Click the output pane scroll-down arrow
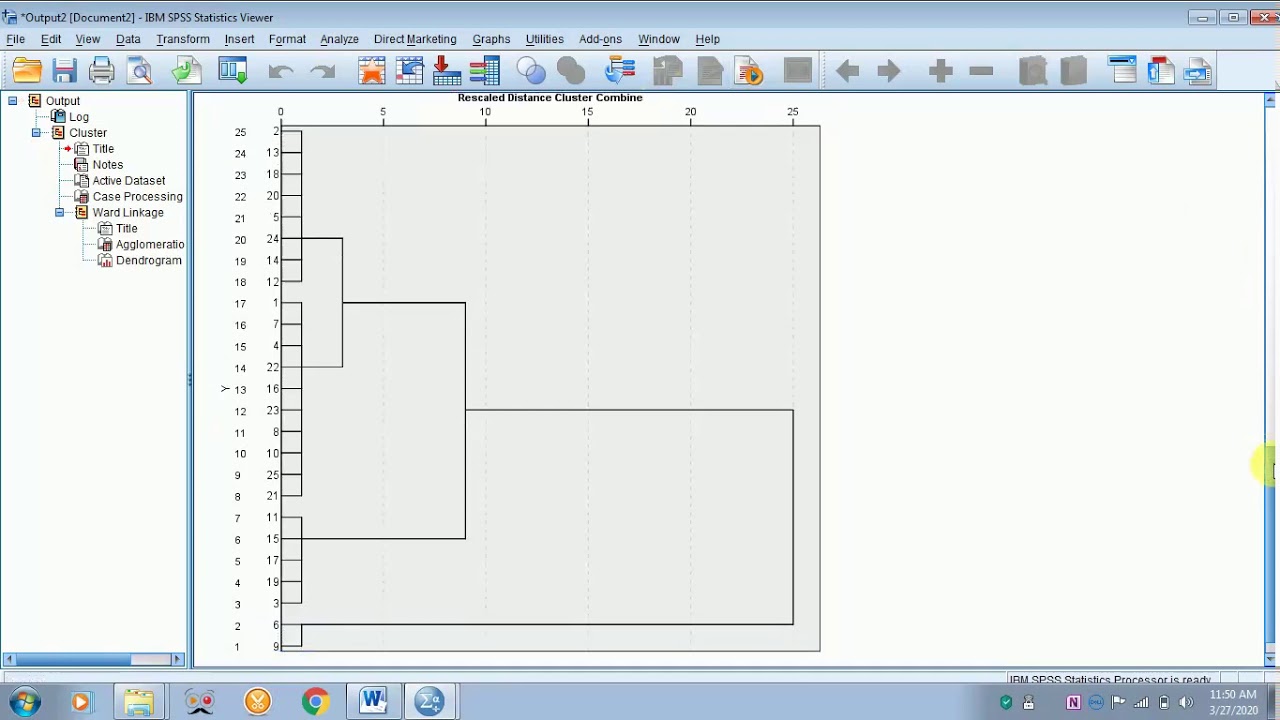The height and width of the screenshot is (720, 1280). point(1270,659)
